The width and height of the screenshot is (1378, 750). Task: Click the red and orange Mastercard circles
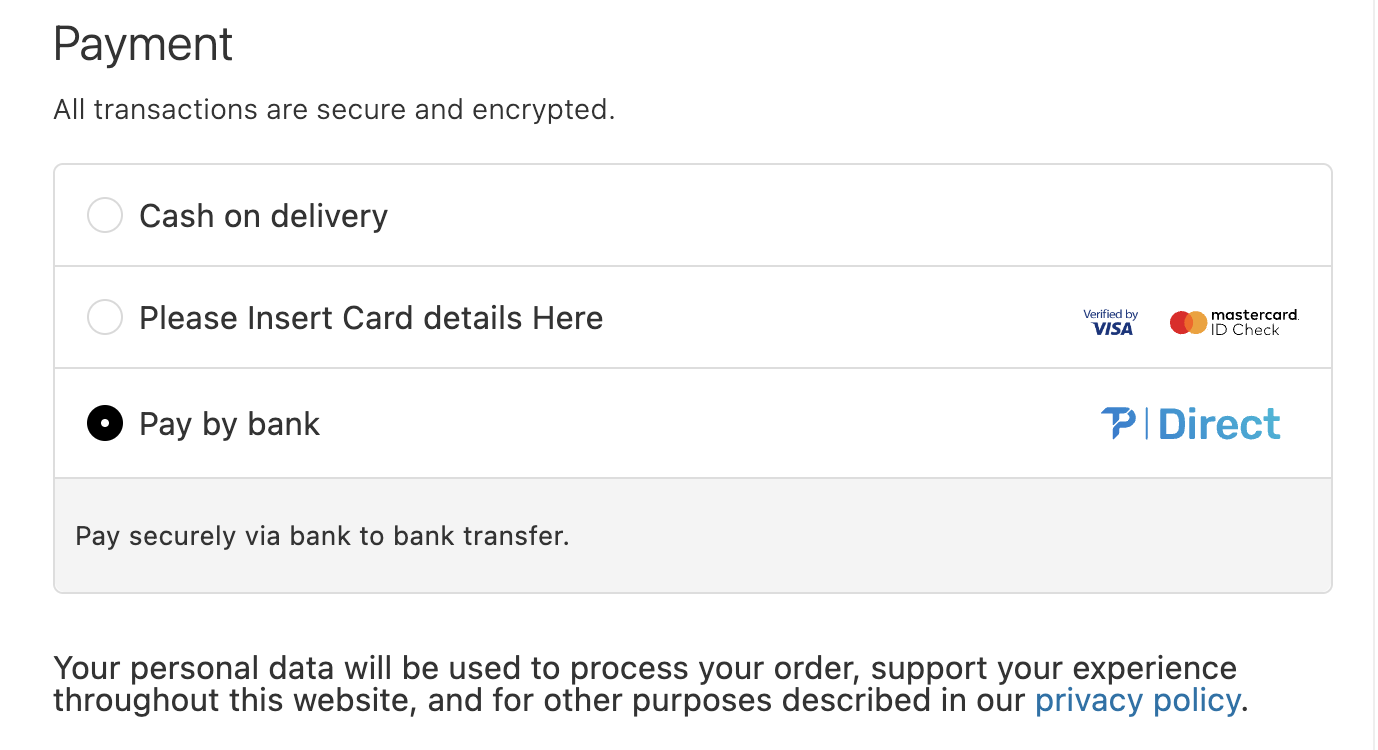[1189, 322]
